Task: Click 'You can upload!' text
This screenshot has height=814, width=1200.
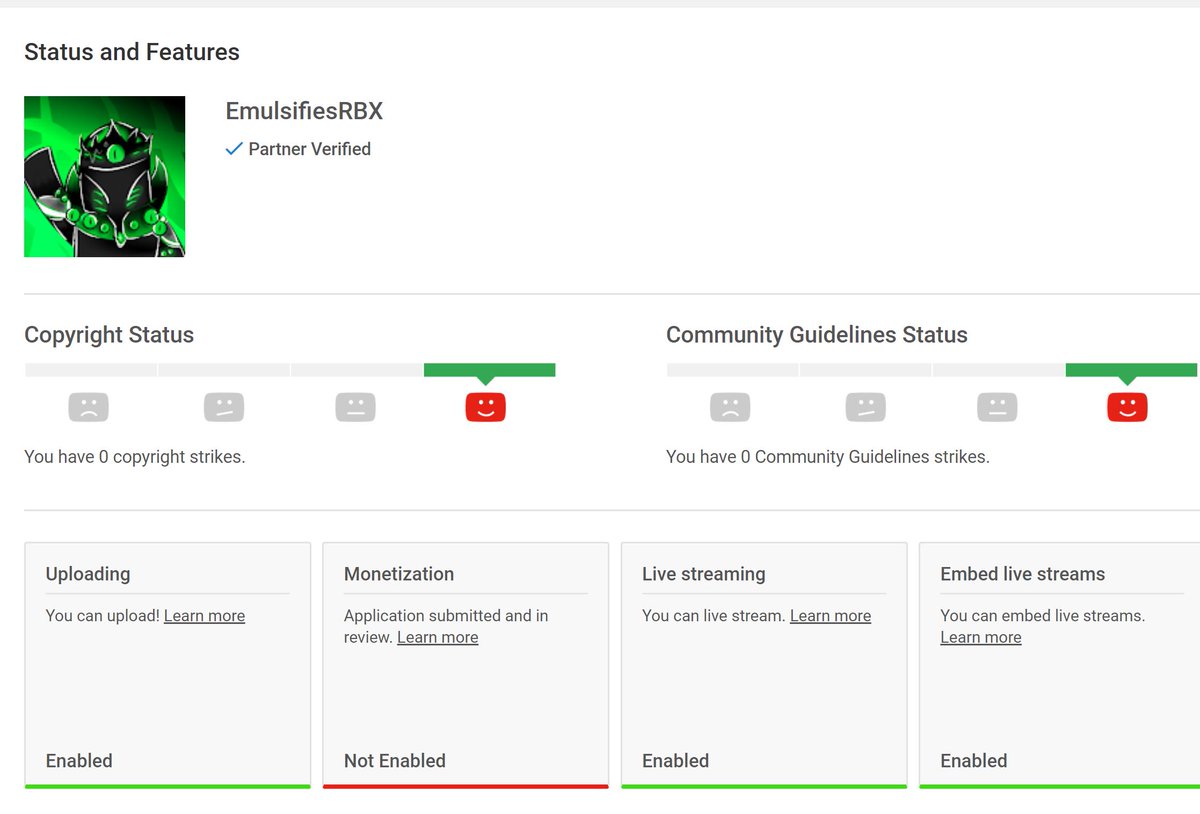Action: pyautogui.click(x=103, y=616)
